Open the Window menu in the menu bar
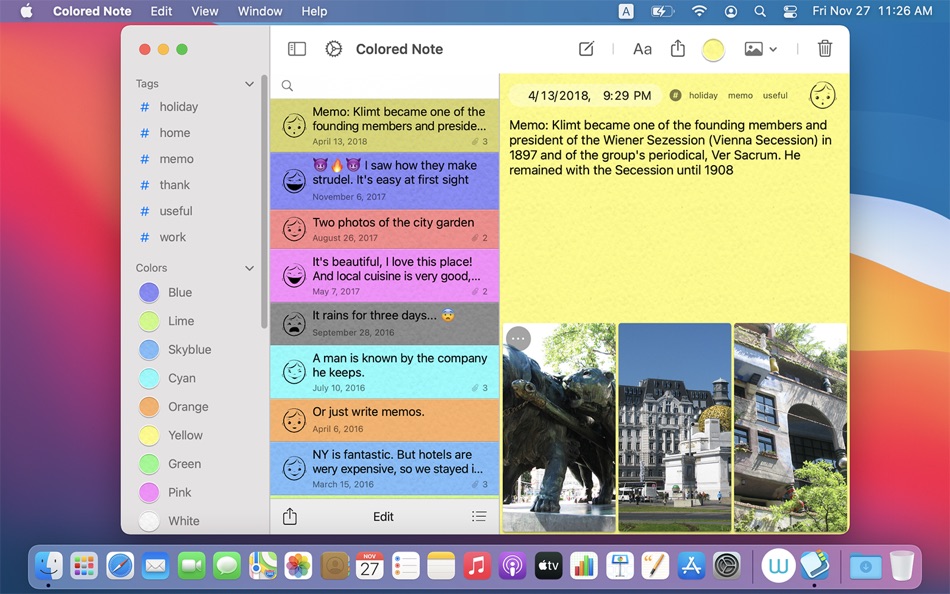The height and width of the screenshot is (594, 950). [x=259, y=11]
